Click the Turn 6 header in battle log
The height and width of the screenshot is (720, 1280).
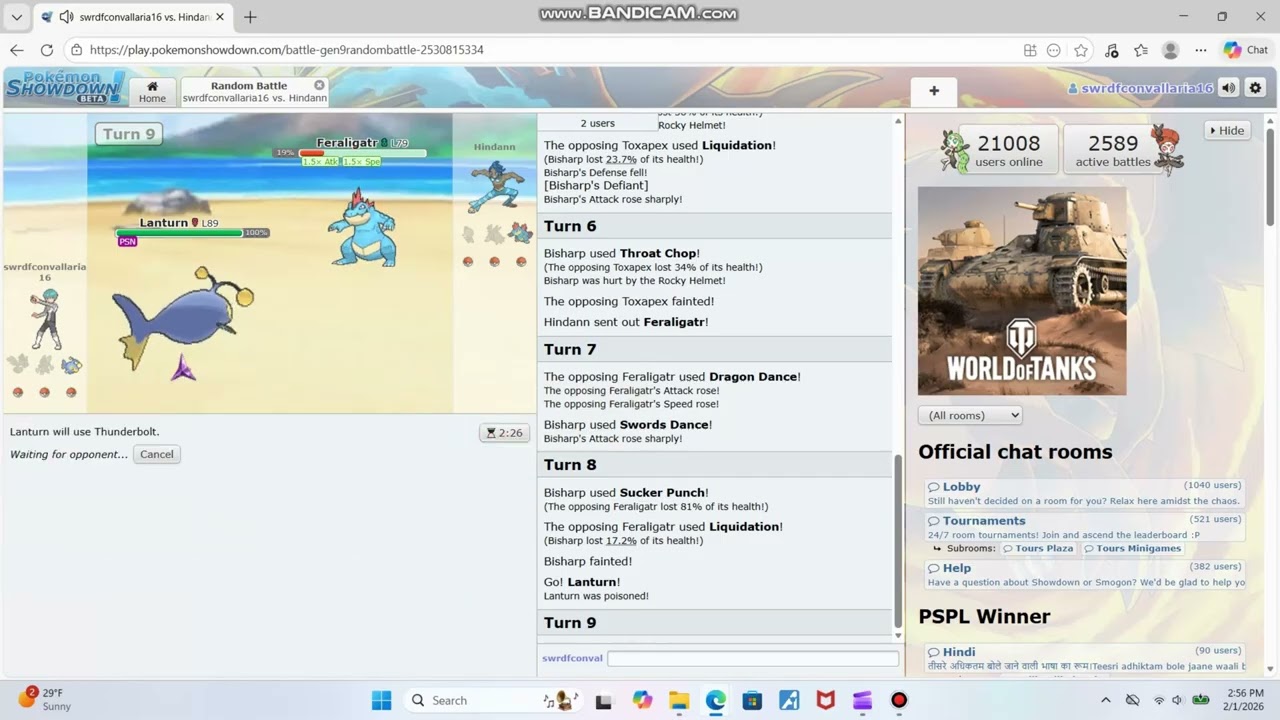point(714,226)
